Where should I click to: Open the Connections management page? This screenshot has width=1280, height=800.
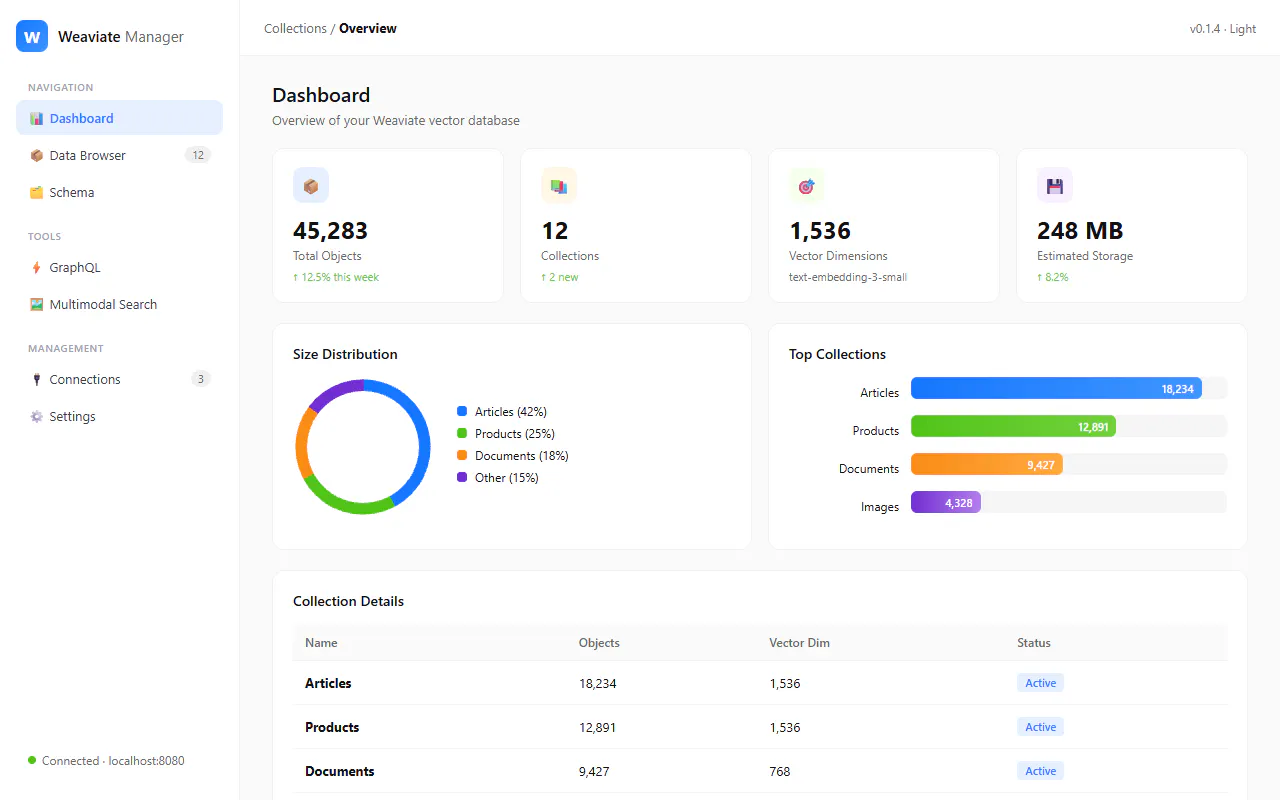tap(119, 379)
